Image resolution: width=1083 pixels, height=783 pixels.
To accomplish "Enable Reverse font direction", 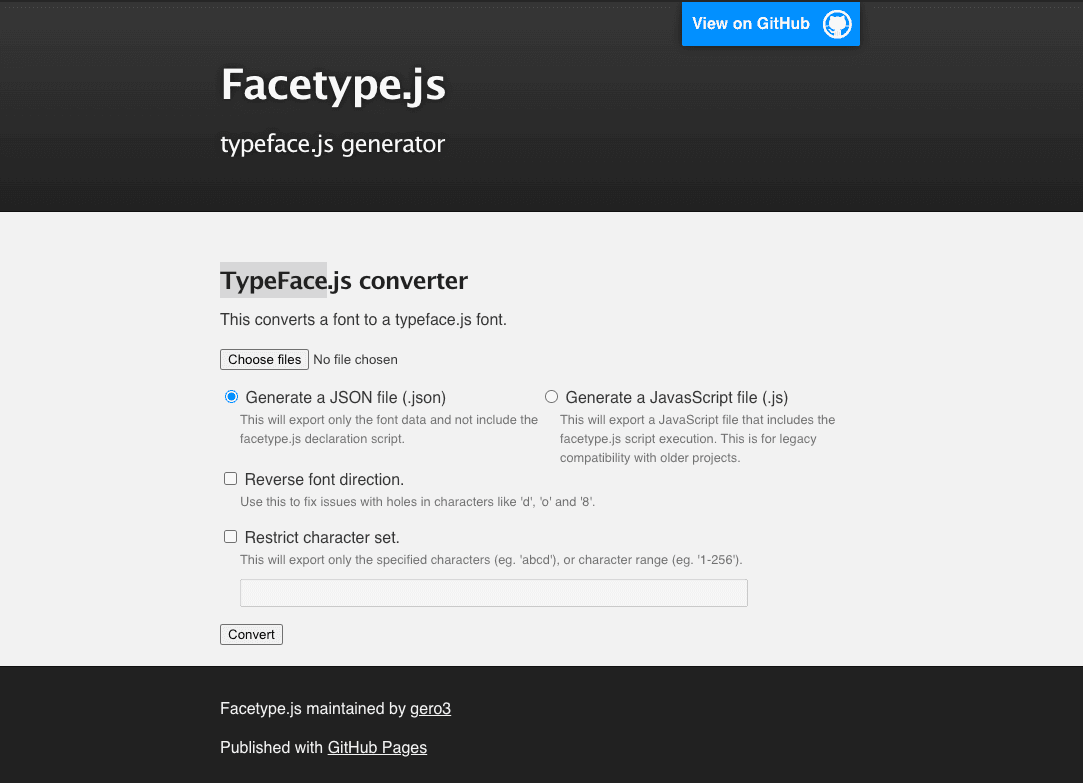I will click(x=230, y=478).
